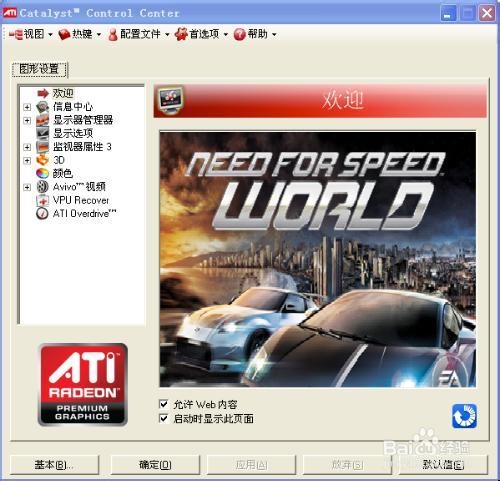Select VPU Recover tree label
The height and width of the screenshot is (481, 500).
point(81,200)
